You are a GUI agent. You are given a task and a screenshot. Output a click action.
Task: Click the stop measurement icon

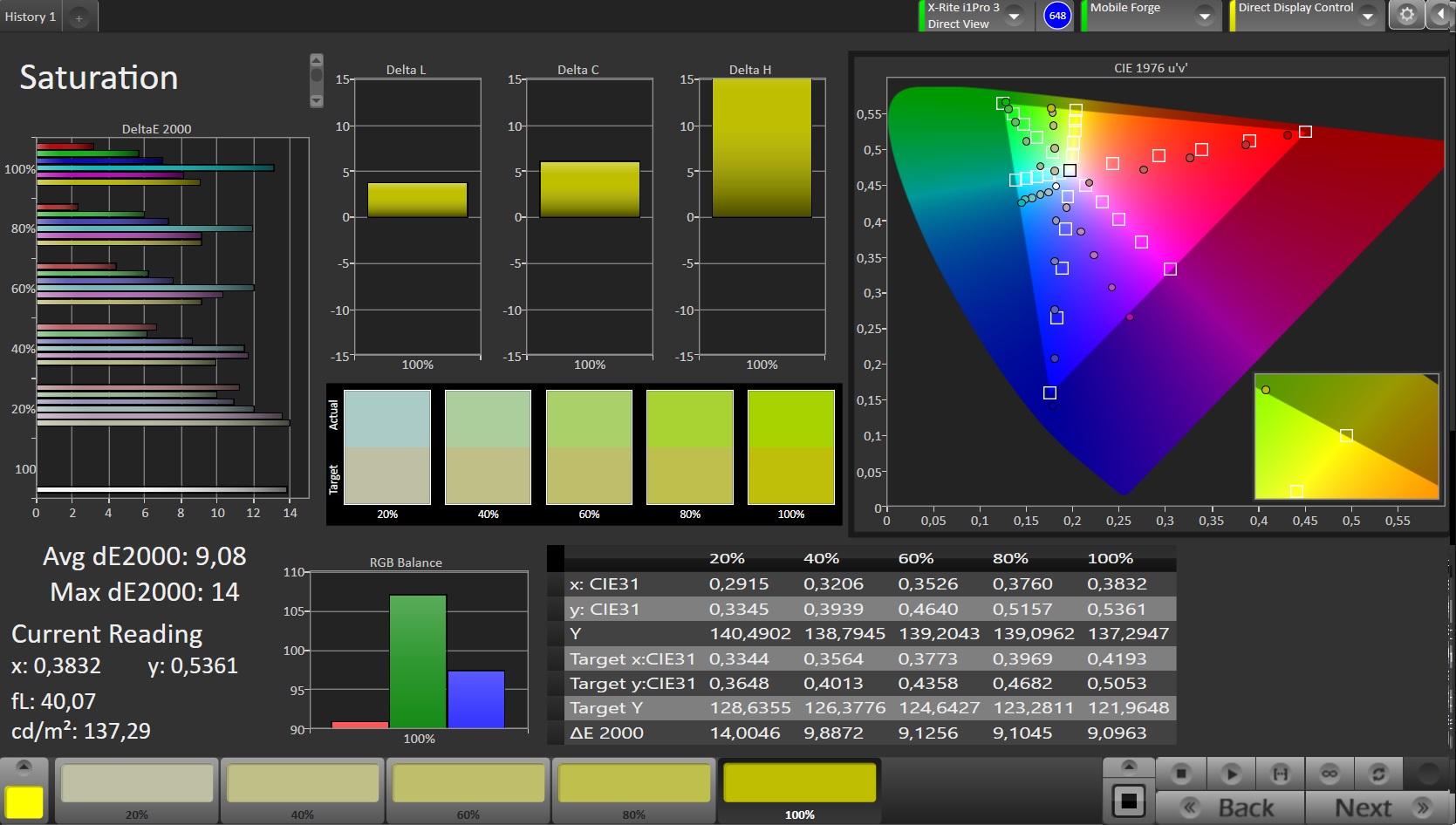[x=1180, y=774]
